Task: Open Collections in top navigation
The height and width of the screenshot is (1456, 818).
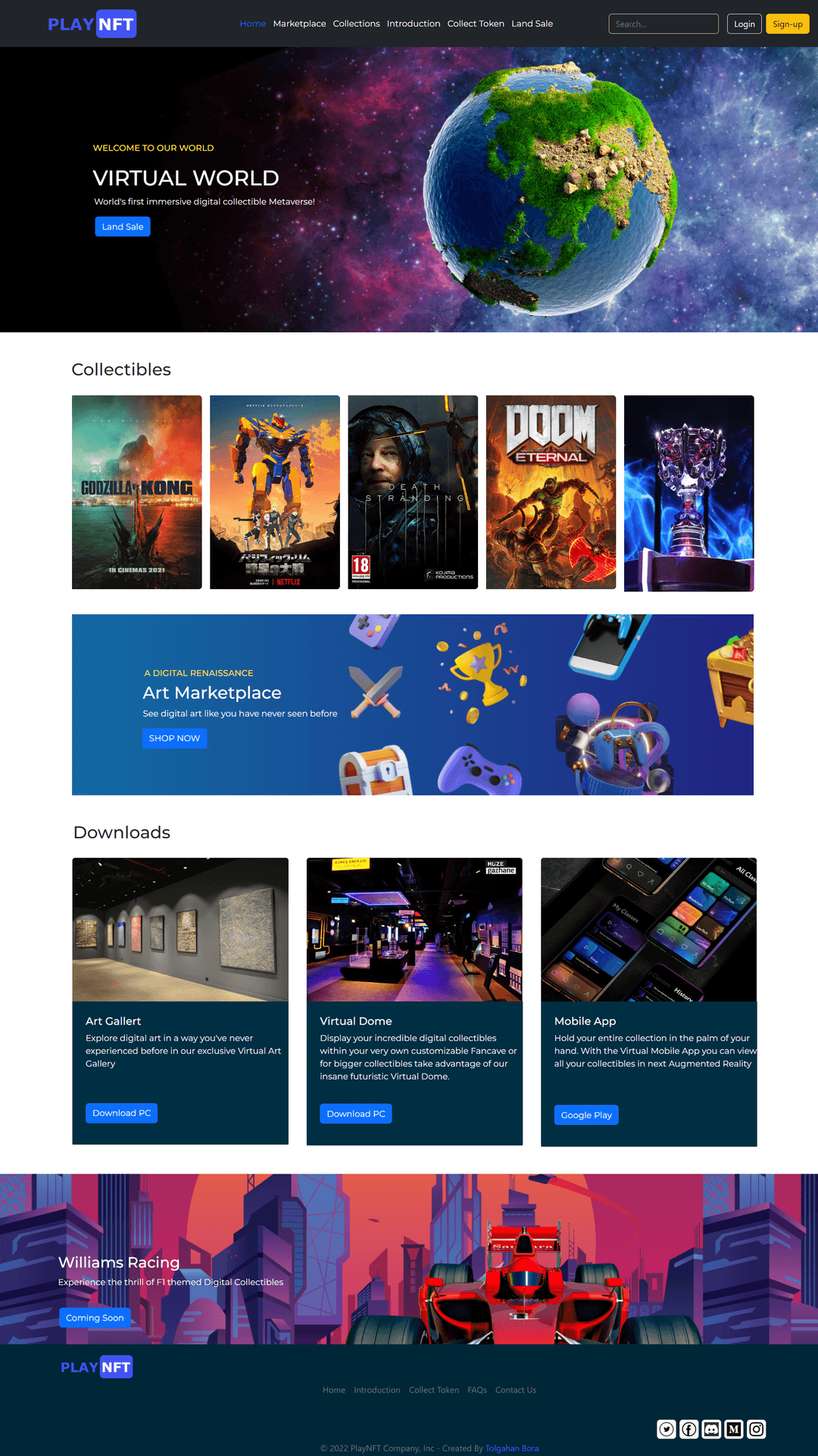Action: 356,23
